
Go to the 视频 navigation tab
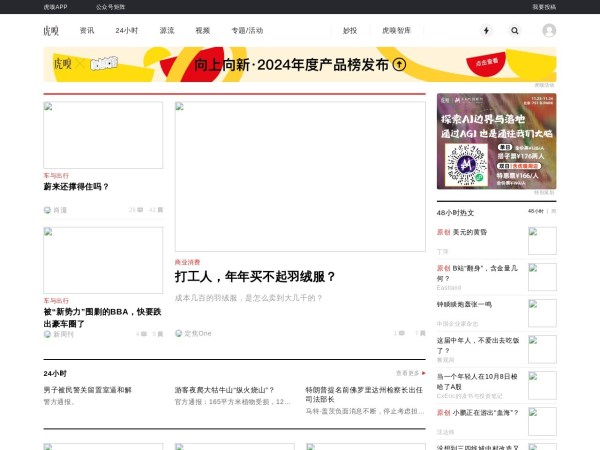coord(203,31)
